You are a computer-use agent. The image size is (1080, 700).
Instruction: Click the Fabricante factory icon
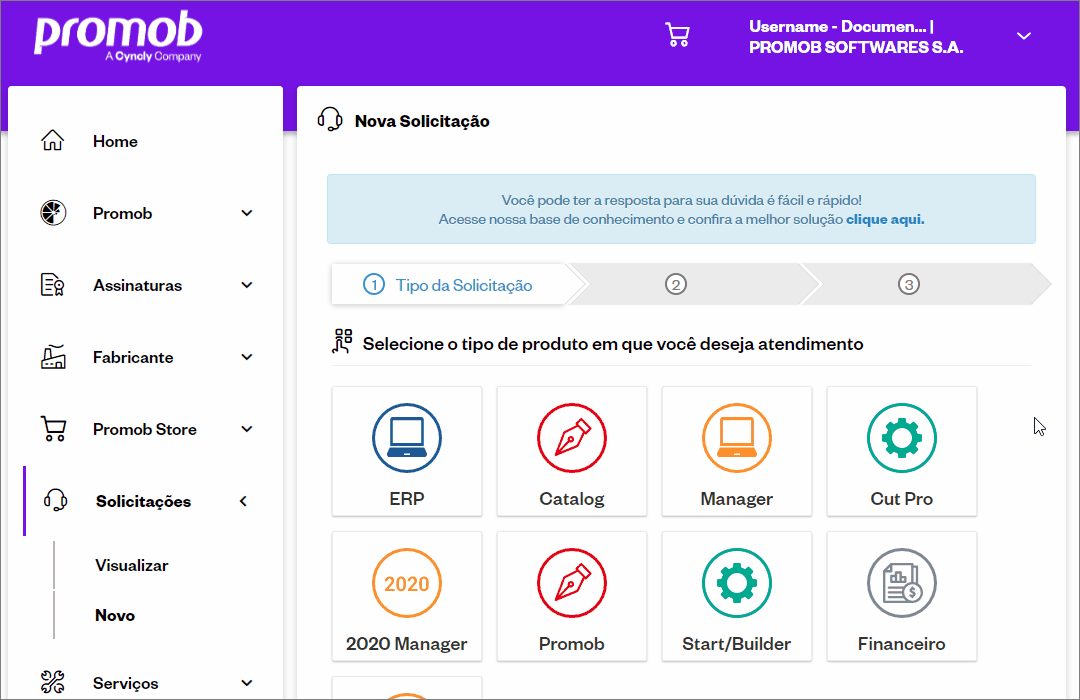tap(53, 357)
